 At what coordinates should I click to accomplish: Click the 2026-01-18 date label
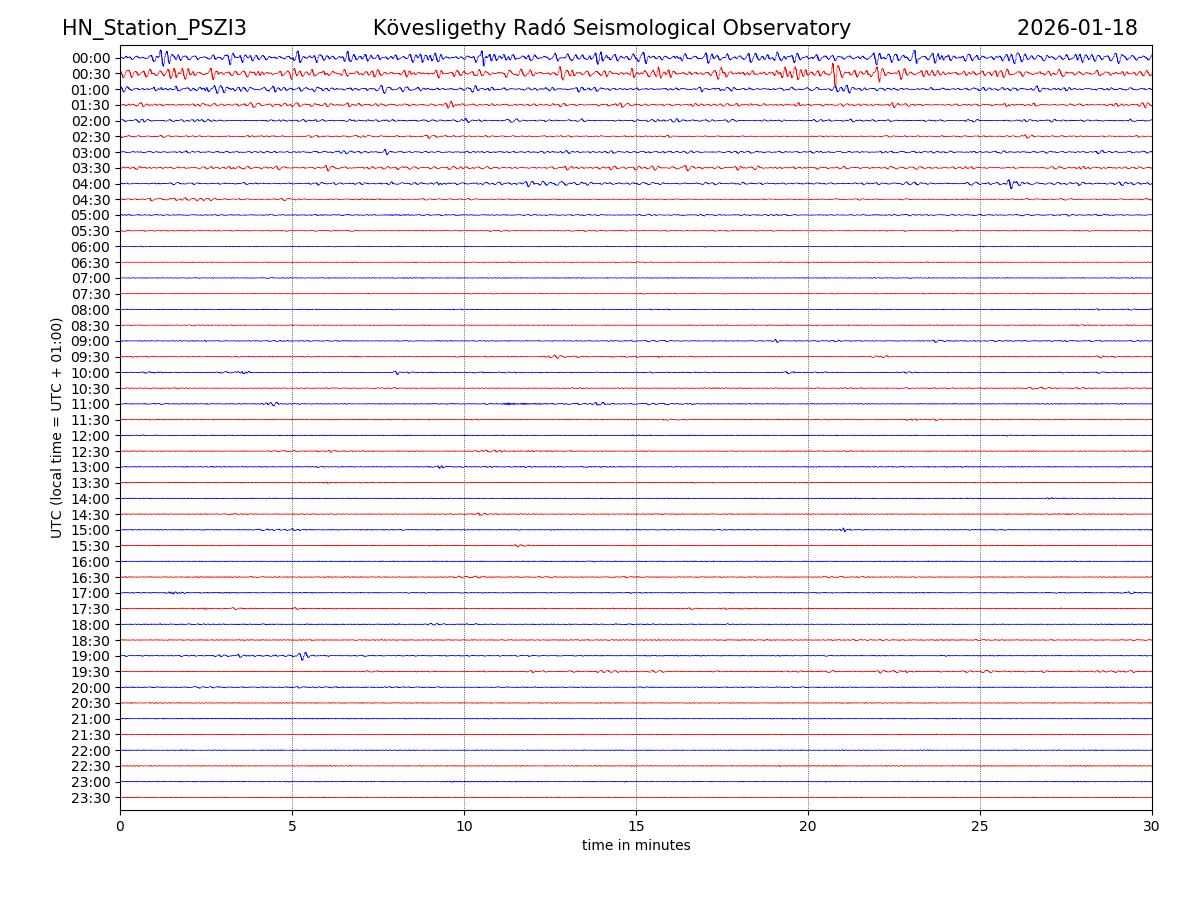(x=1076, y=28)
